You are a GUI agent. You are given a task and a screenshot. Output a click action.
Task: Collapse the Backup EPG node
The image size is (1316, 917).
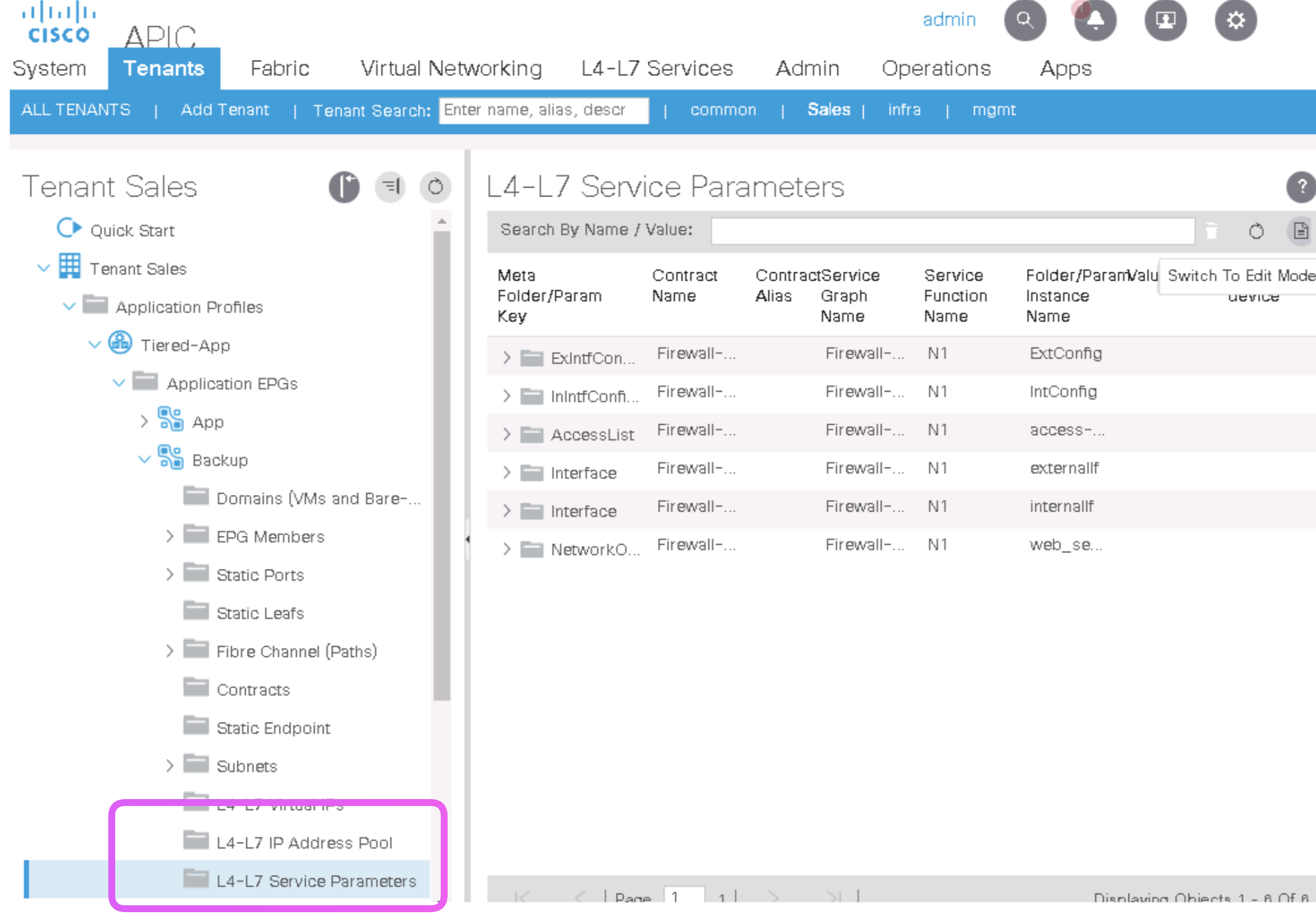[144, 459]
